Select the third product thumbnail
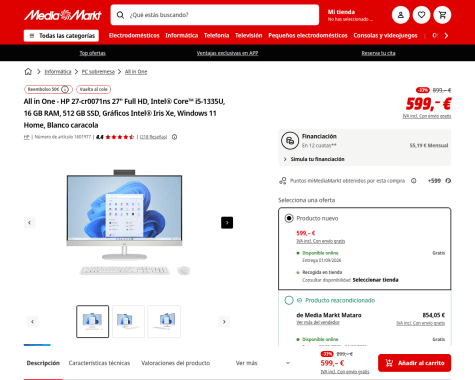 point(164,322)
